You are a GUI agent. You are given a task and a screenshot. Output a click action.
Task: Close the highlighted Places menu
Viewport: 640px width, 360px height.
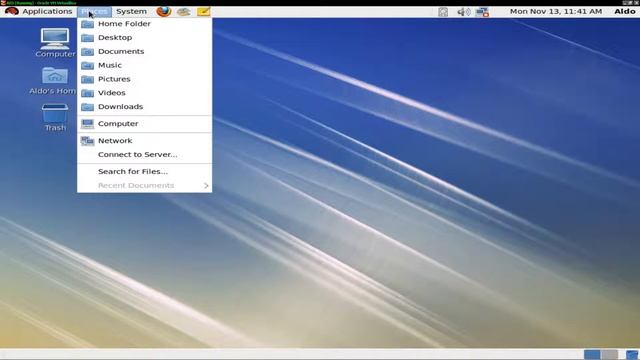click(94, 11)
